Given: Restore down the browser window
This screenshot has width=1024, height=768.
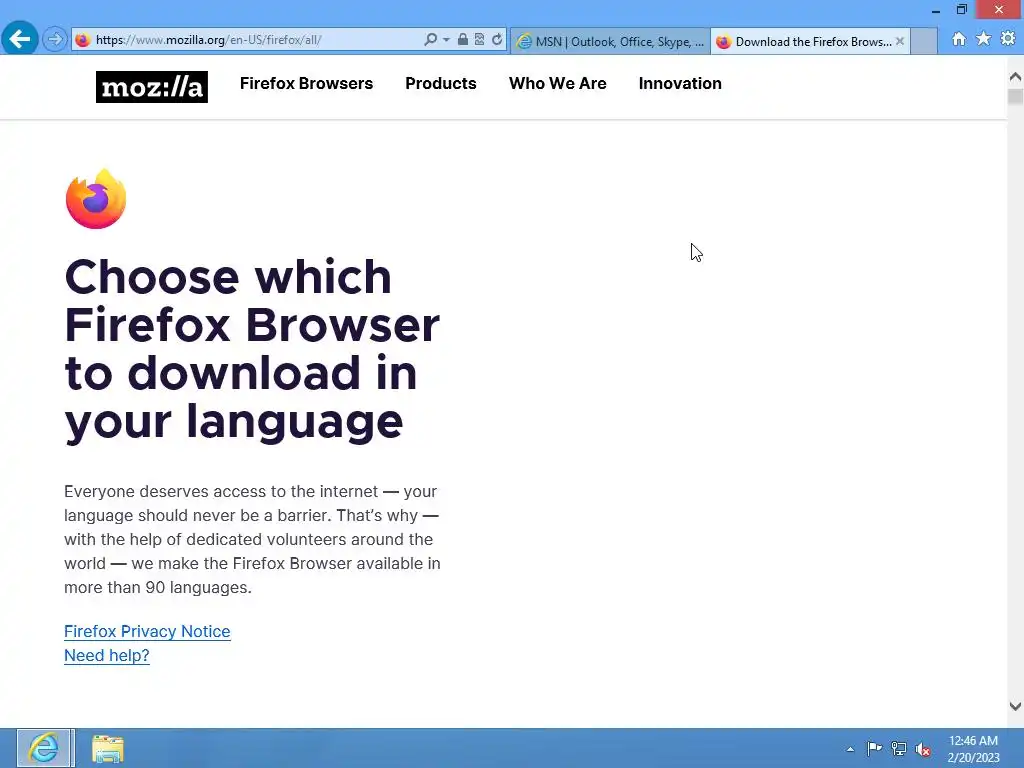Looking at the screenshot, I should 961,10.
